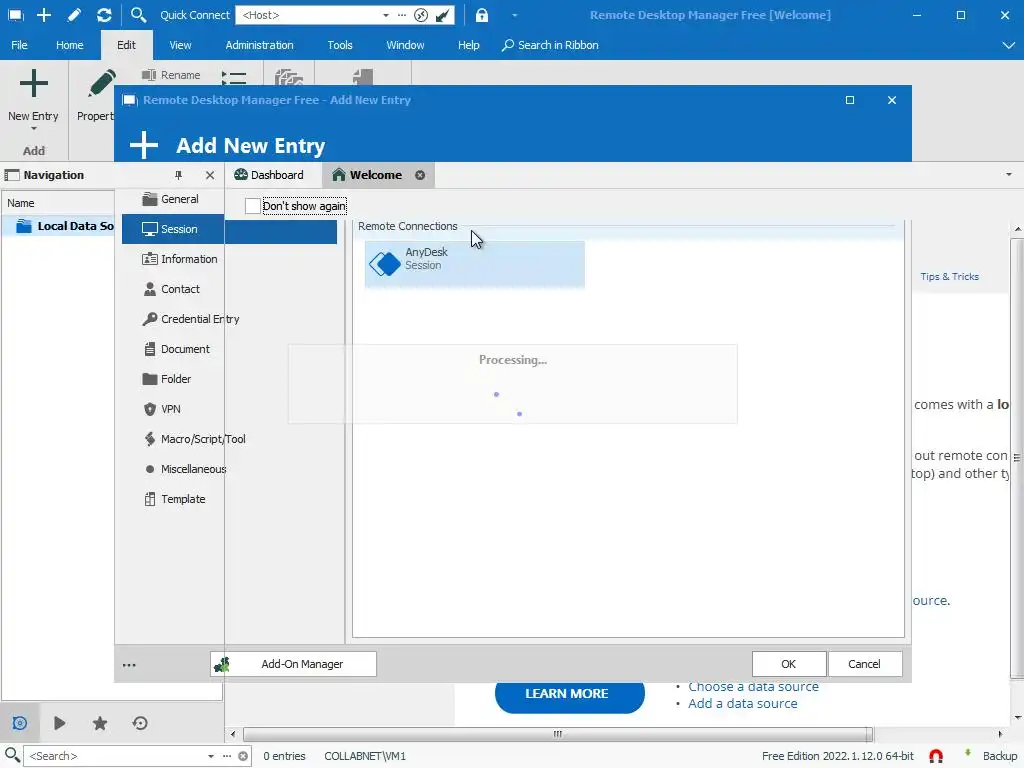Open Administration ribbon tab
Viewport: 1024px width, 768px height.
pyautogui.click(x=259, y=45)
